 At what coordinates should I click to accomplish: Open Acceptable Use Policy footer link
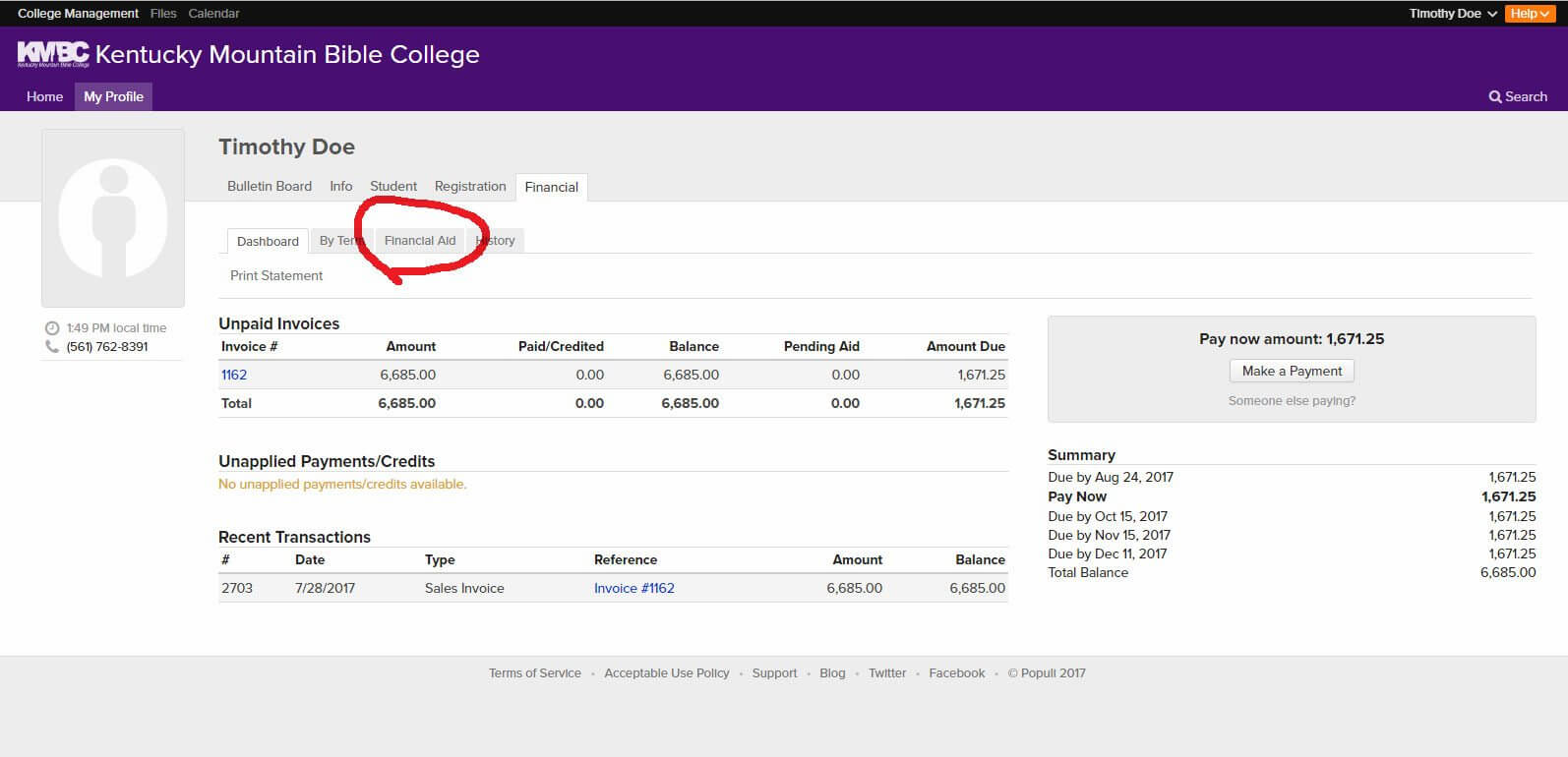pos(667,673)
